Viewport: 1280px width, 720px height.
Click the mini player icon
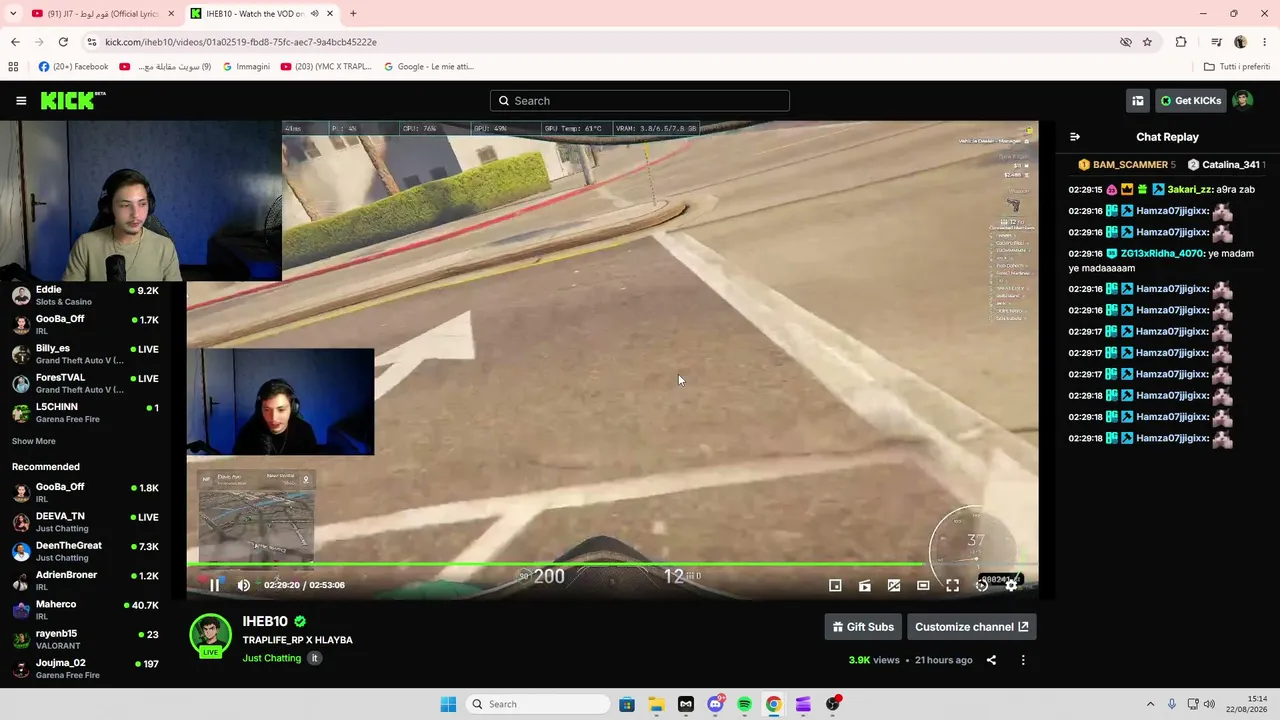click(835, 585)
